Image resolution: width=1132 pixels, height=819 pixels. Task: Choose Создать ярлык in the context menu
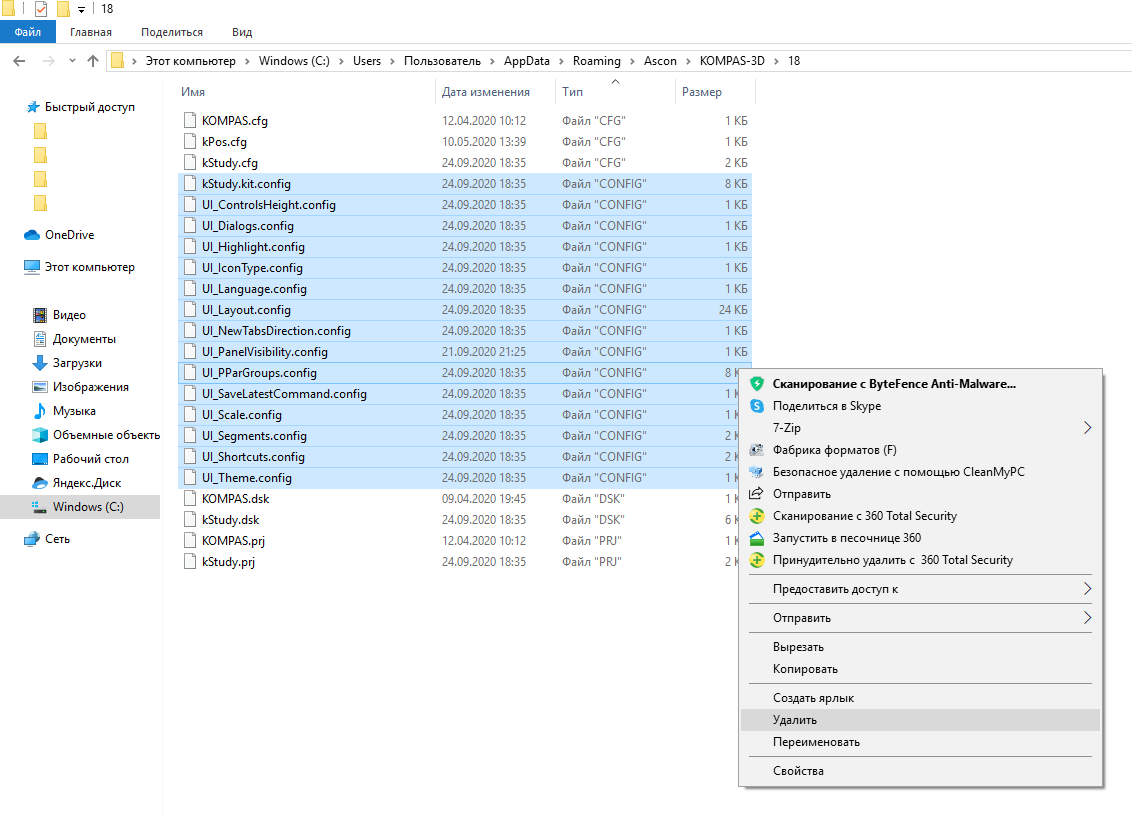[920, 698]
